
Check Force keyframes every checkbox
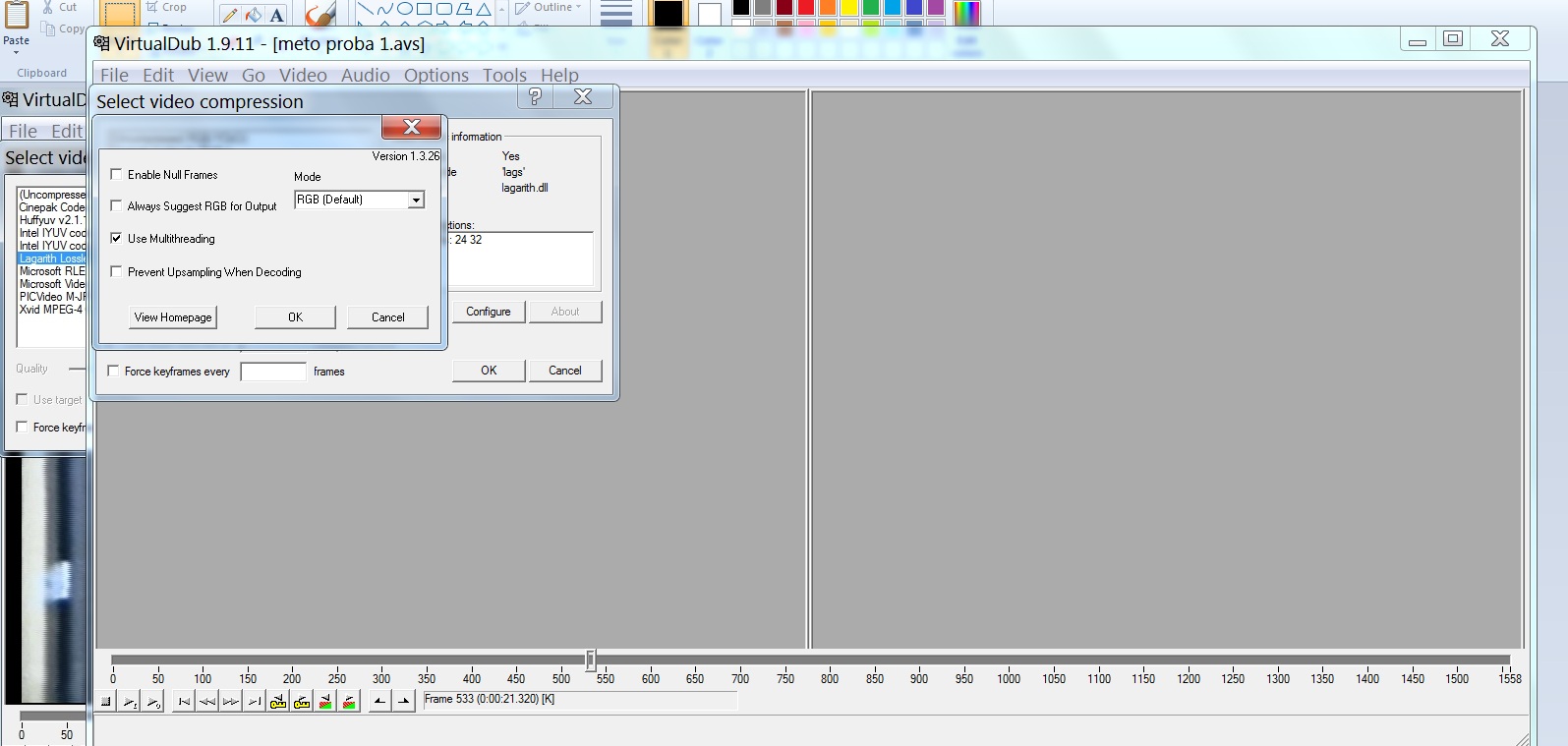113,371
